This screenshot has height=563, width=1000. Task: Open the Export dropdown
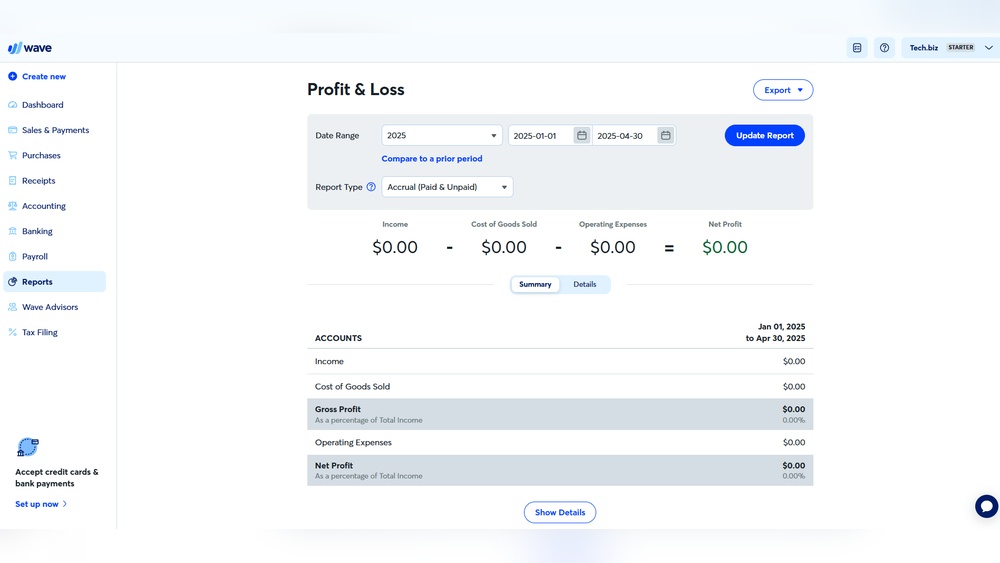pyautogui.click(x=783, y=90)
